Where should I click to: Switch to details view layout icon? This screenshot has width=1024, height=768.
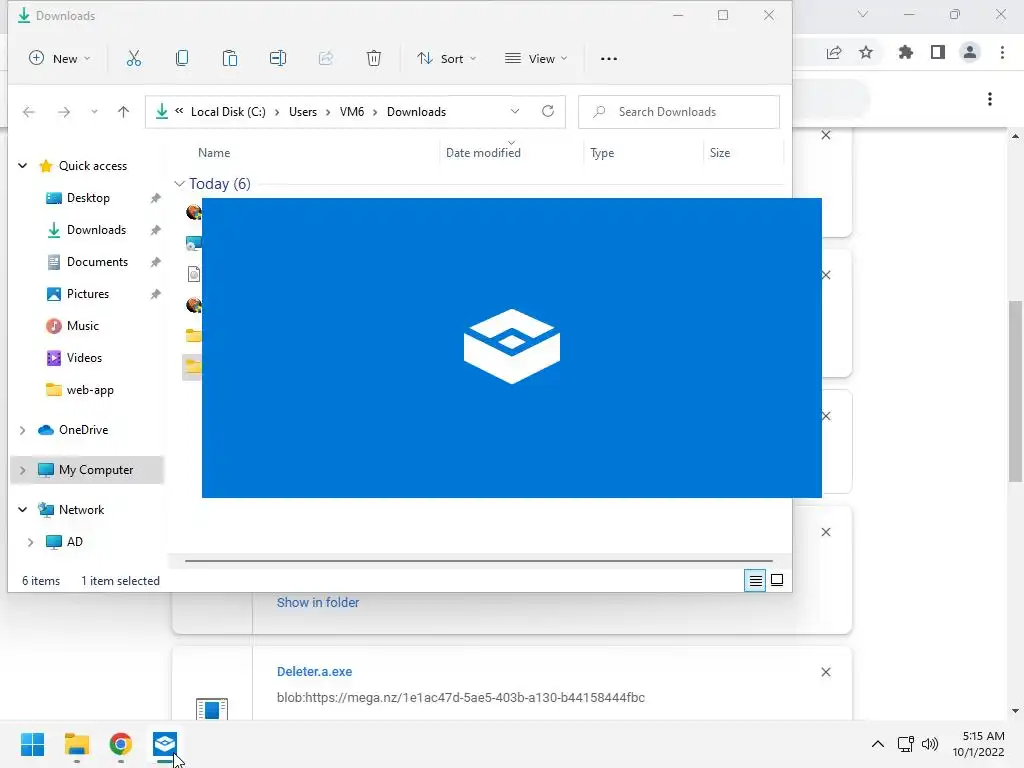(756, 580)
